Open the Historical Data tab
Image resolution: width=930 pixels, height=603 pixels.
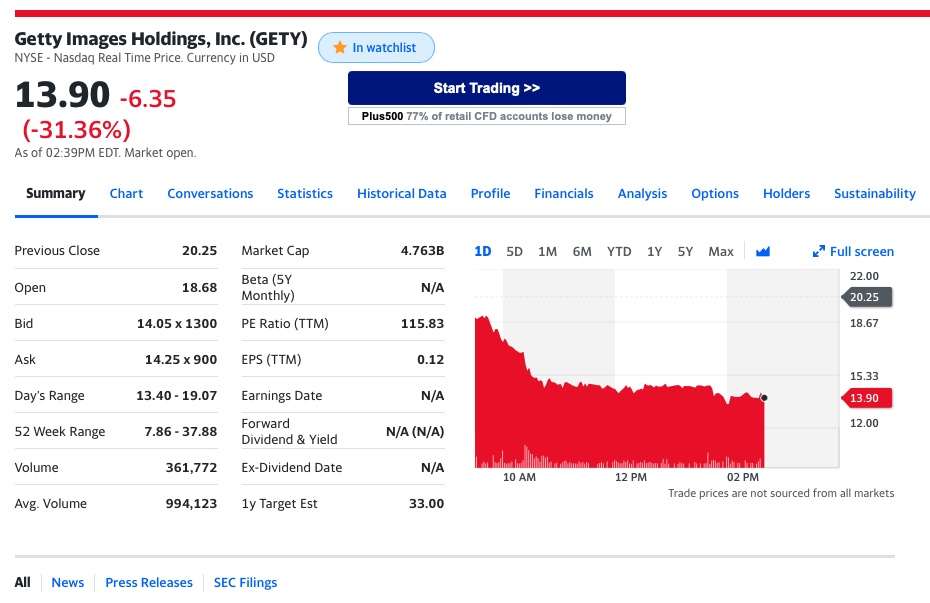pyautogui.click(x=401, y=194)
